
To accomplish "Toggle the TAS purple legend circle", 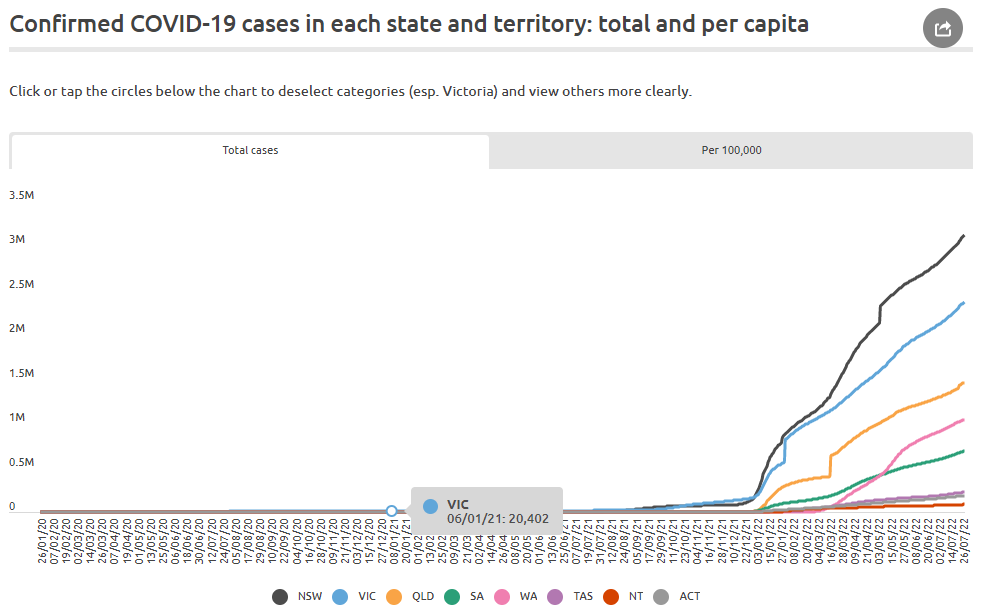I will click(555, 597).
